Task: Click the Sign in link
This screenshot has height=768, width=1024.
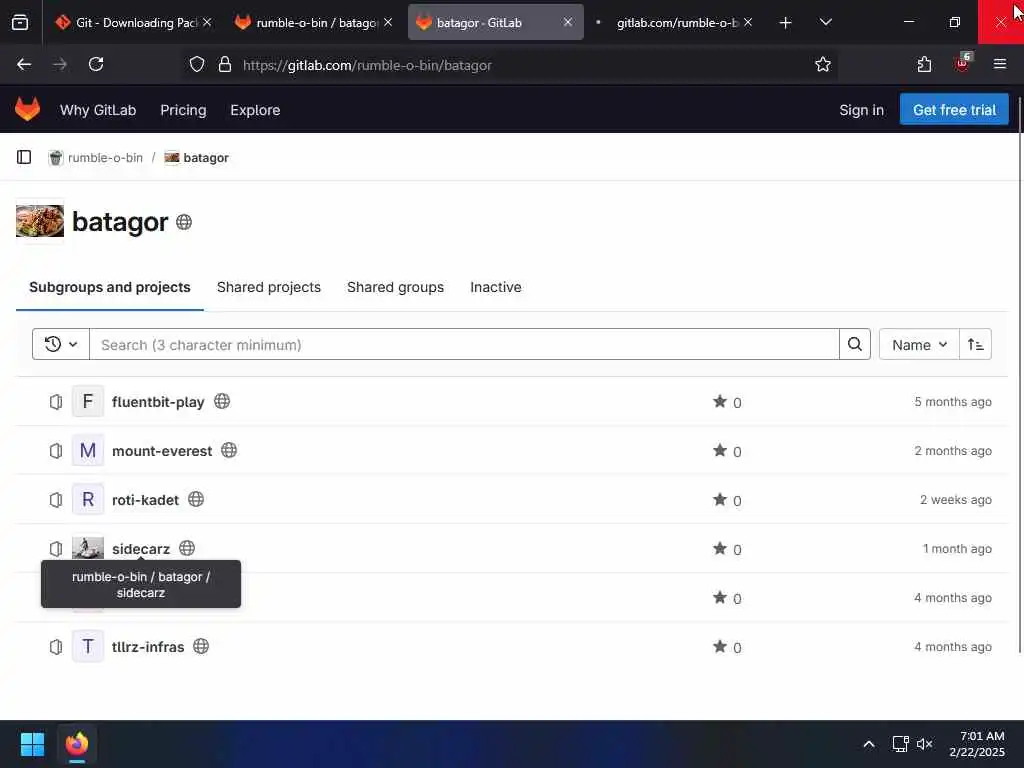Action: coord(861,110)
